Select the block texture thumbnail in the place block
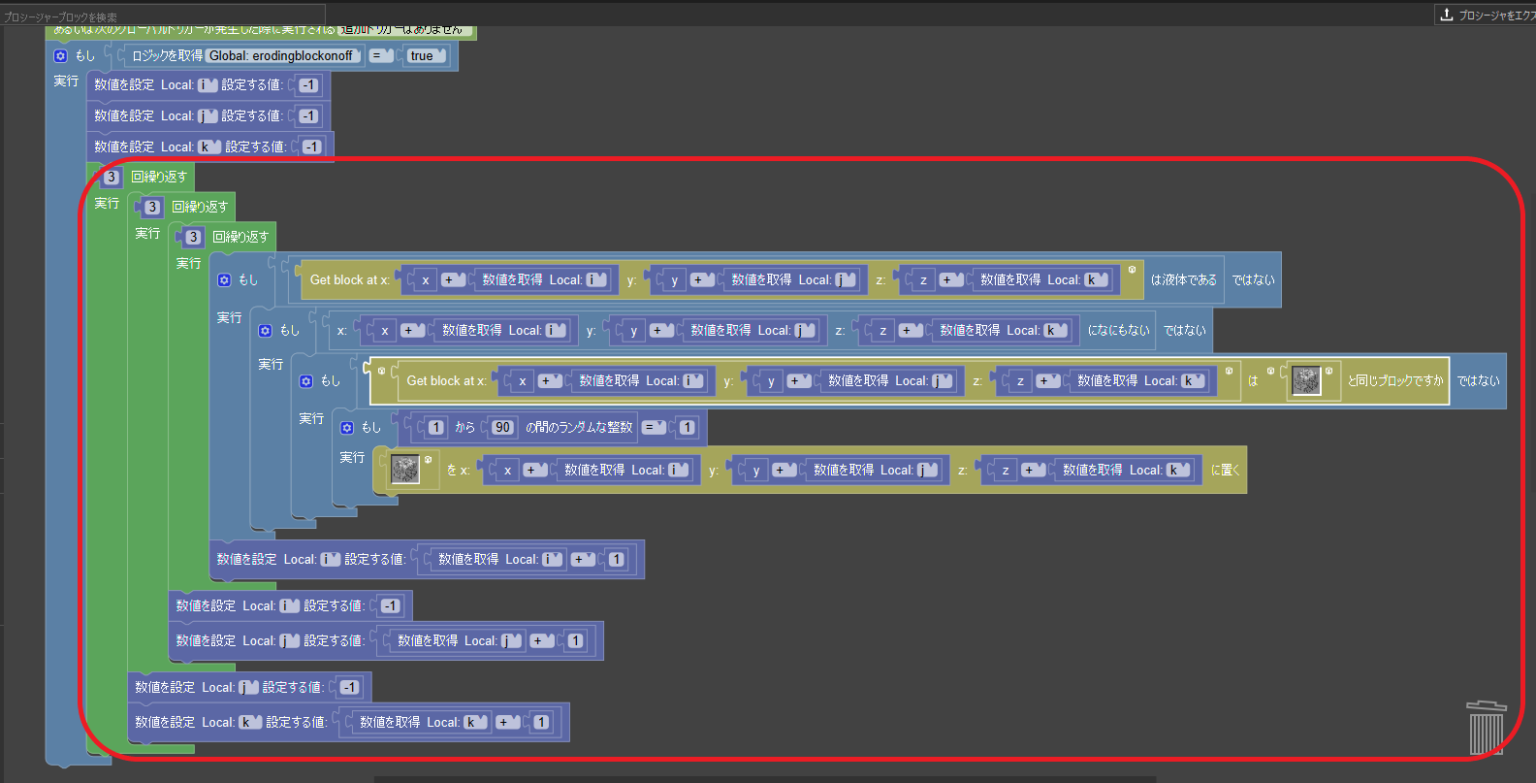 [406, 469]
